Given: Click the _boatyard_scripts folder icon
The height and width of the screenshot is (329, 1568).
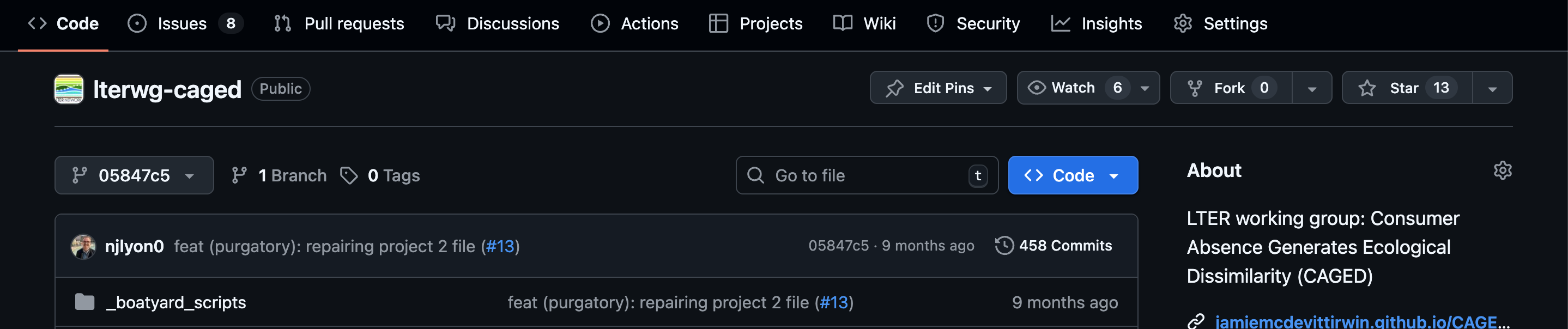Looking at the screenshot, I should click(x=84, y=302).
